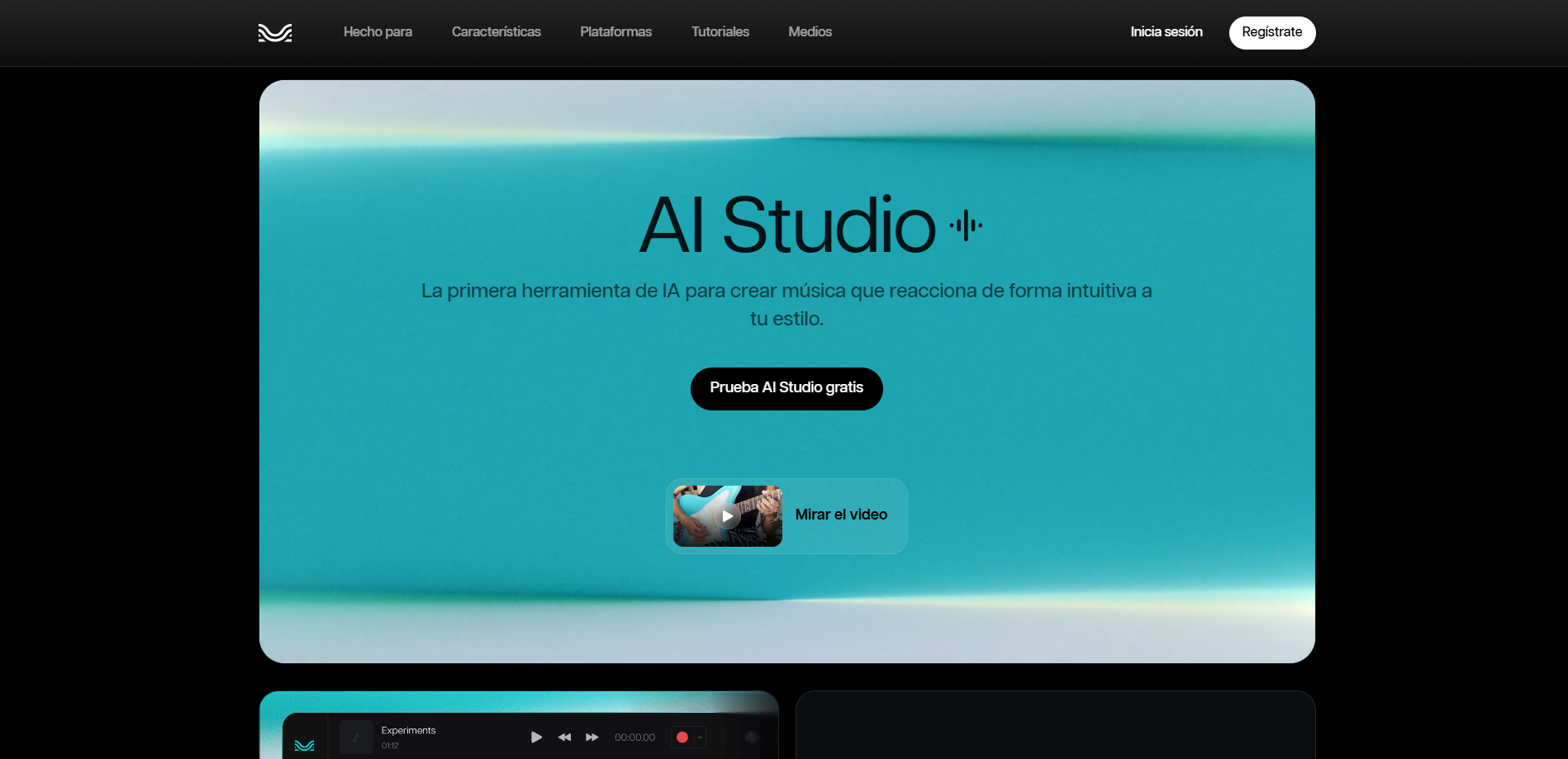
Task: Expand the chevron next to the record button
Action: coord(698,737)
